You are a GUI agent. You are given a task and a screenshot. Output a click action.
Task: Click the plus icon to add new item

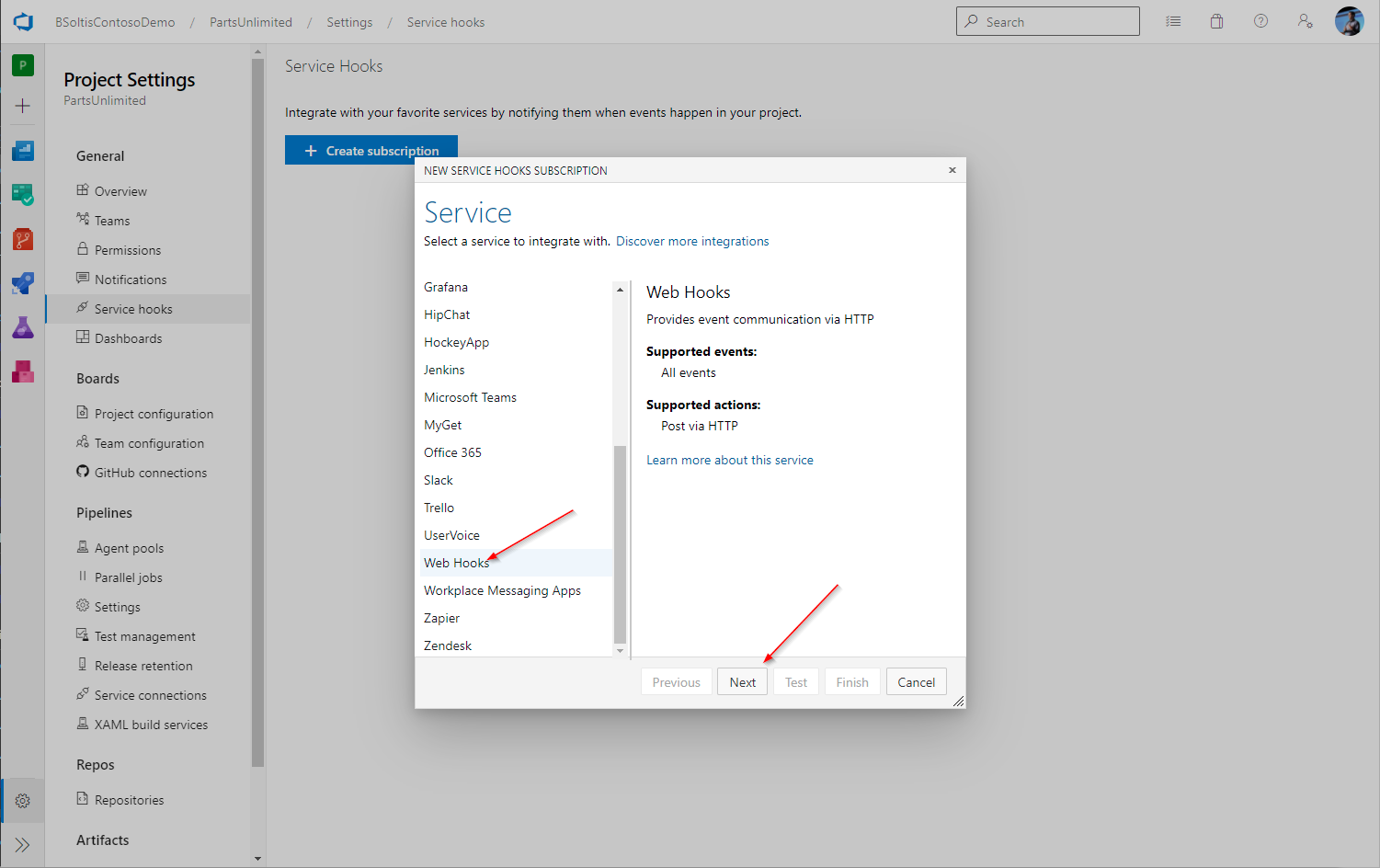pyautogui.click(x=23, y=106)
